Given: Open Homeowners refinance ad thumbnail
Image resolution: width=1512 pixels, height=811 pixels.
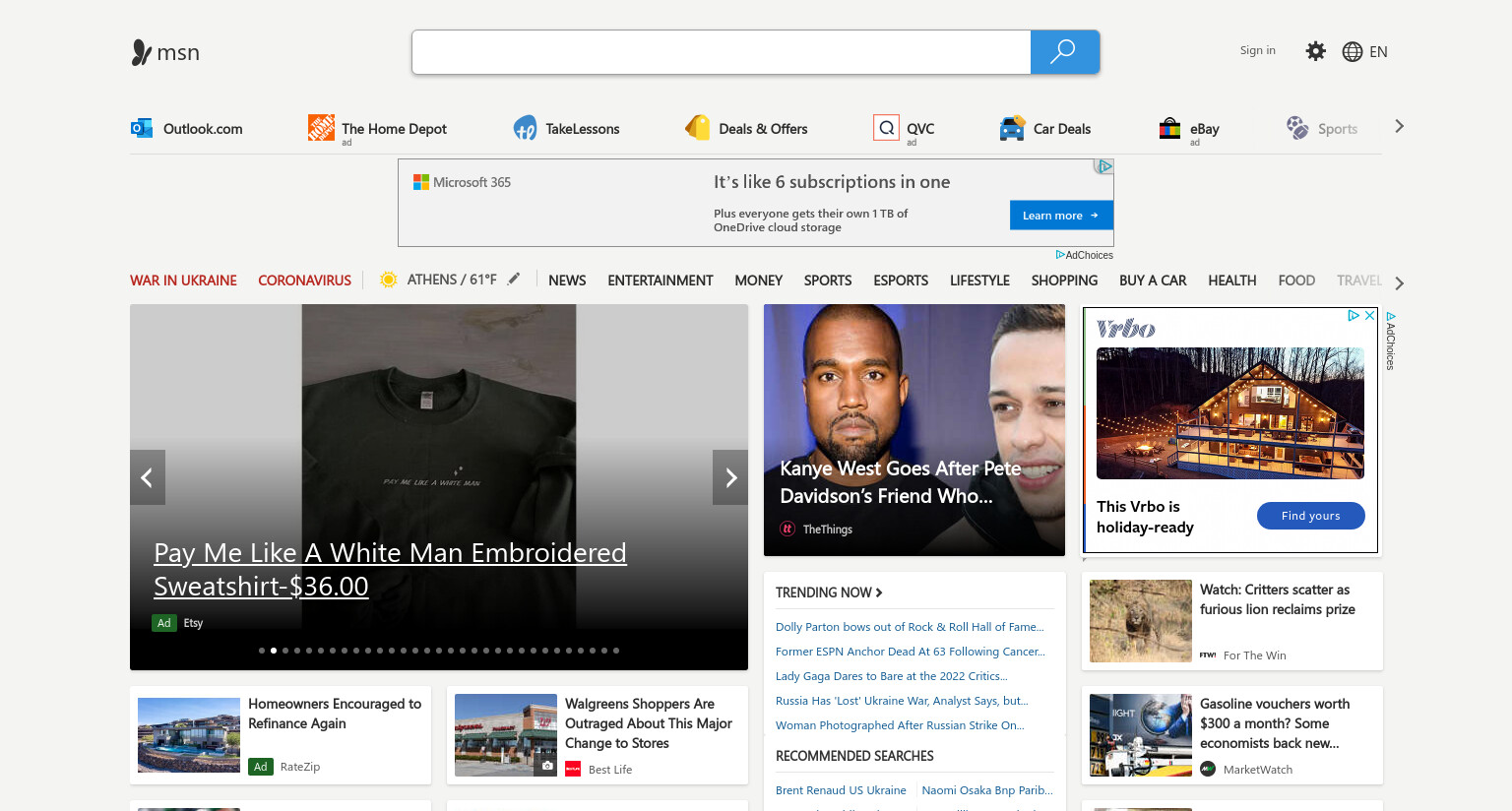Looking at the screenshot, I should [189, 735].
